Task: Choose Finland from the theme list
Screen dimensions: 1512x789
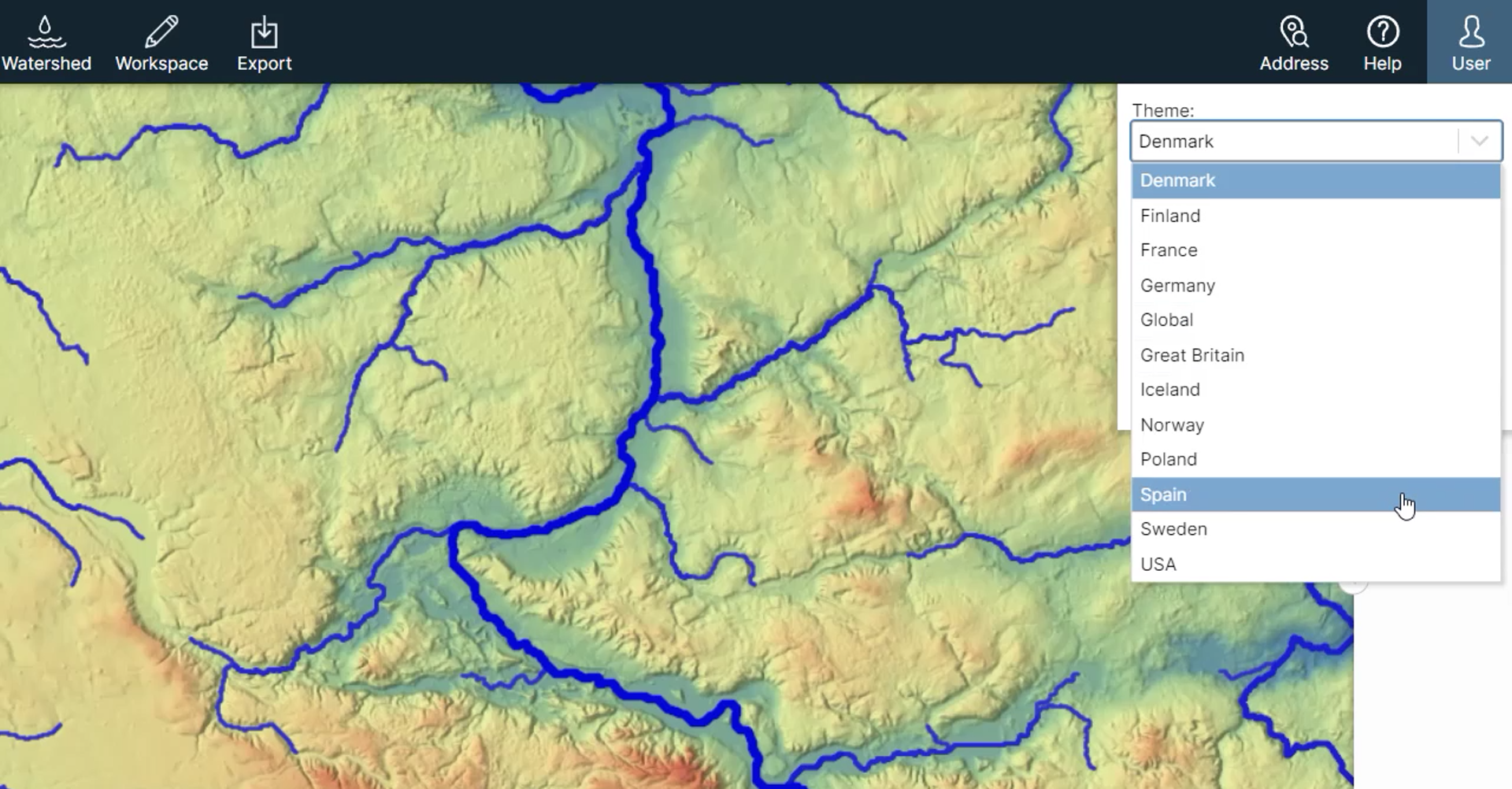Action: tap(1315, 216)
